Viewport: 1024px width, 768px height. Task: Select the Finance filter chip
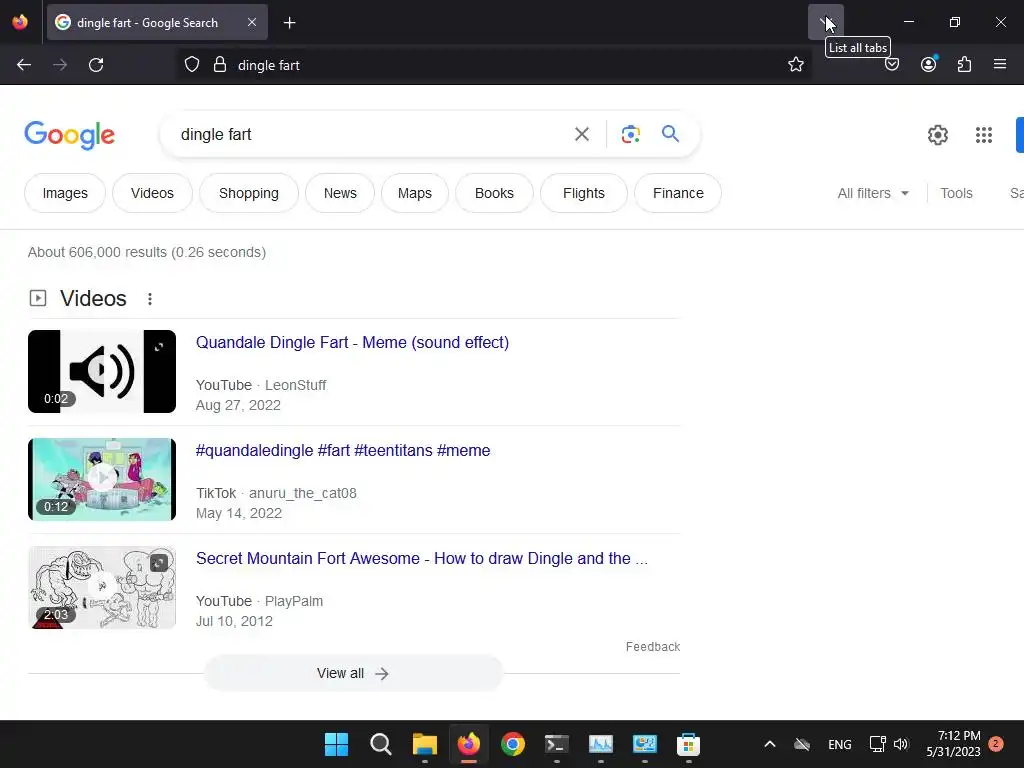(678, 193)
